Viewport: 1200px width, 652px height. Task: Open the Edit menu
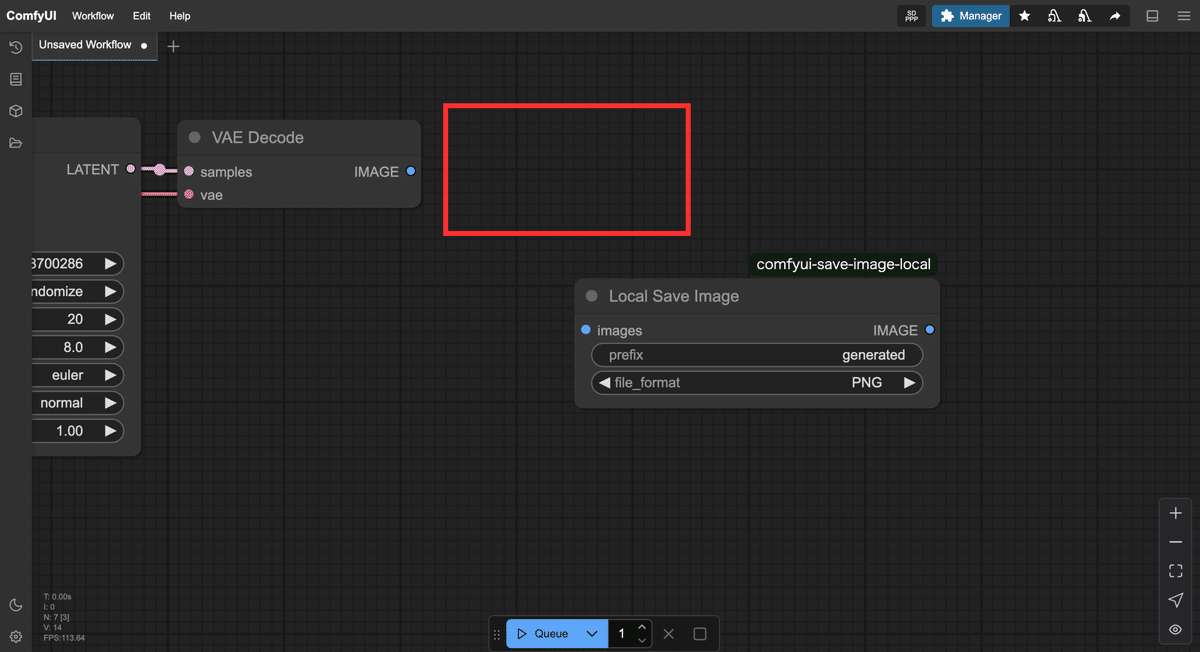point(142,16)
